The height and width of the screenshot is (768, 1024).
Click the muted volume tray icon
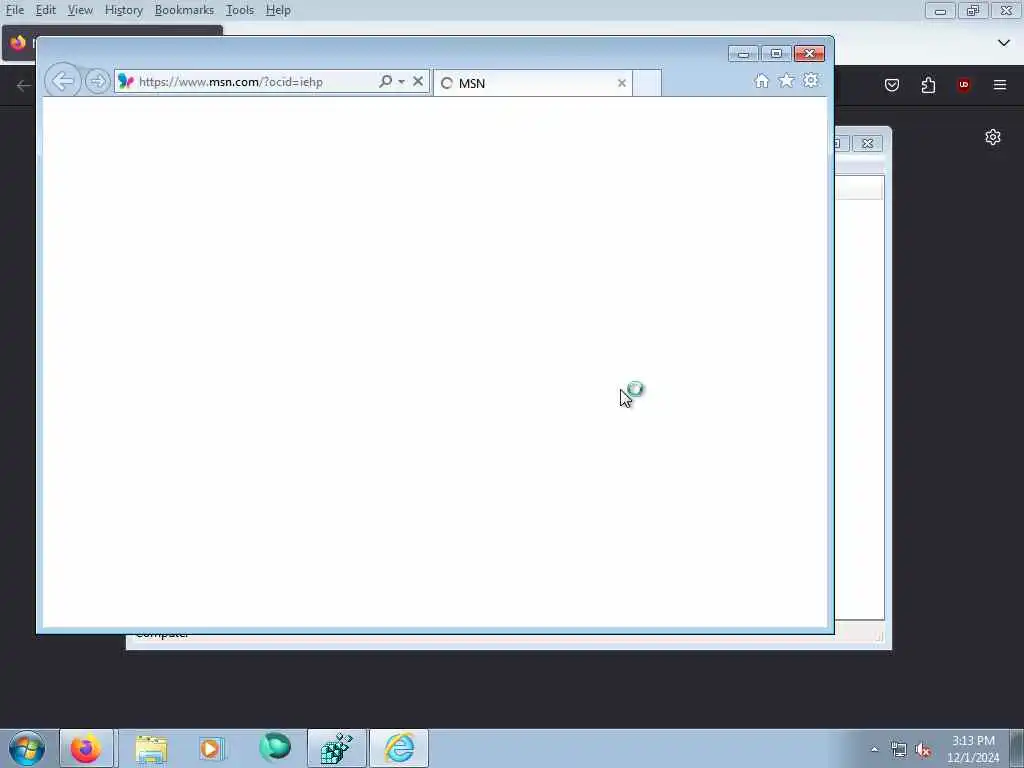click(x=923, y=750)
